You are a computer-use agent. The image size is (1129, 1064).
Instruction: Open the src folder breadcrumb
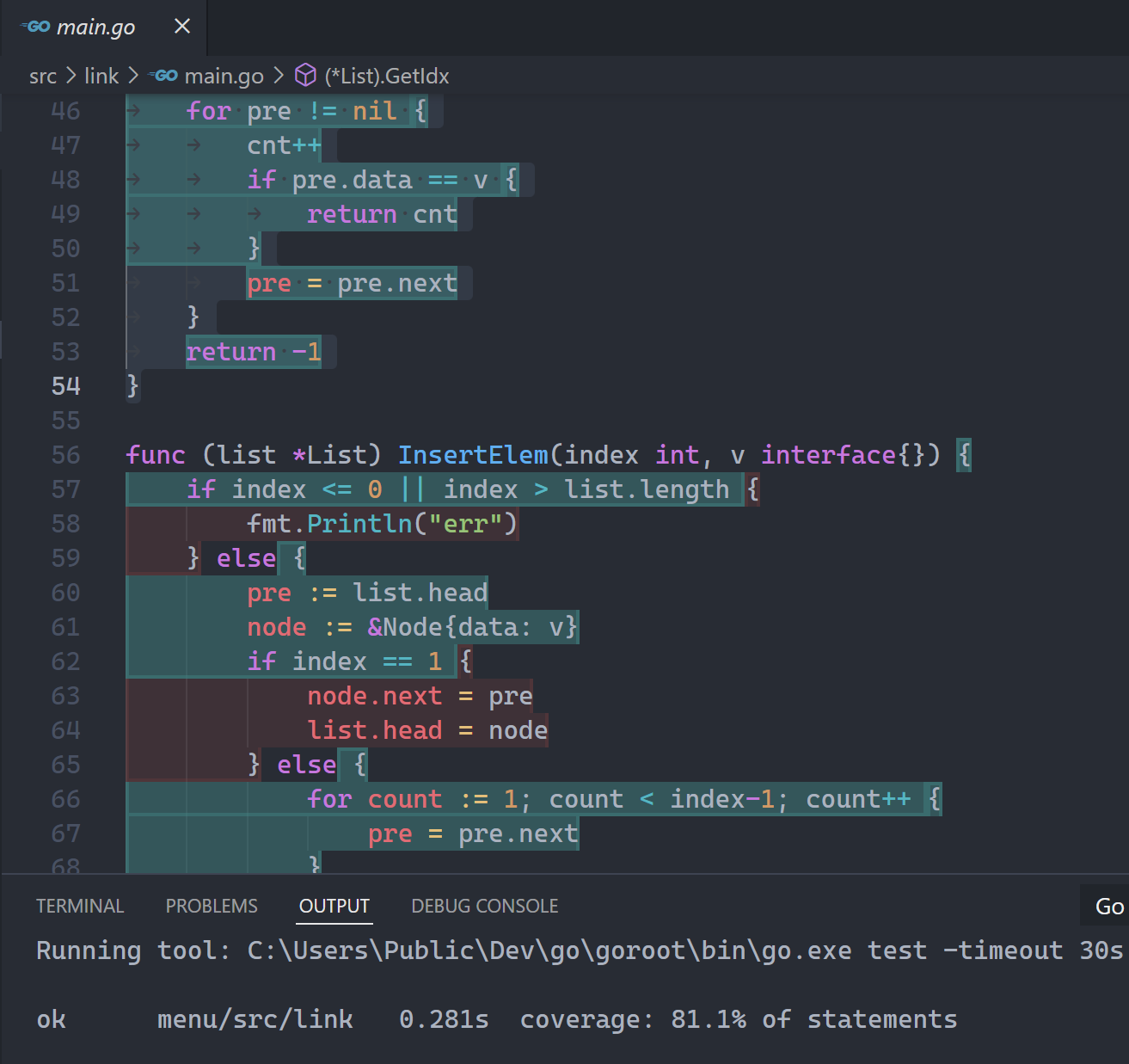click(43, 77)
